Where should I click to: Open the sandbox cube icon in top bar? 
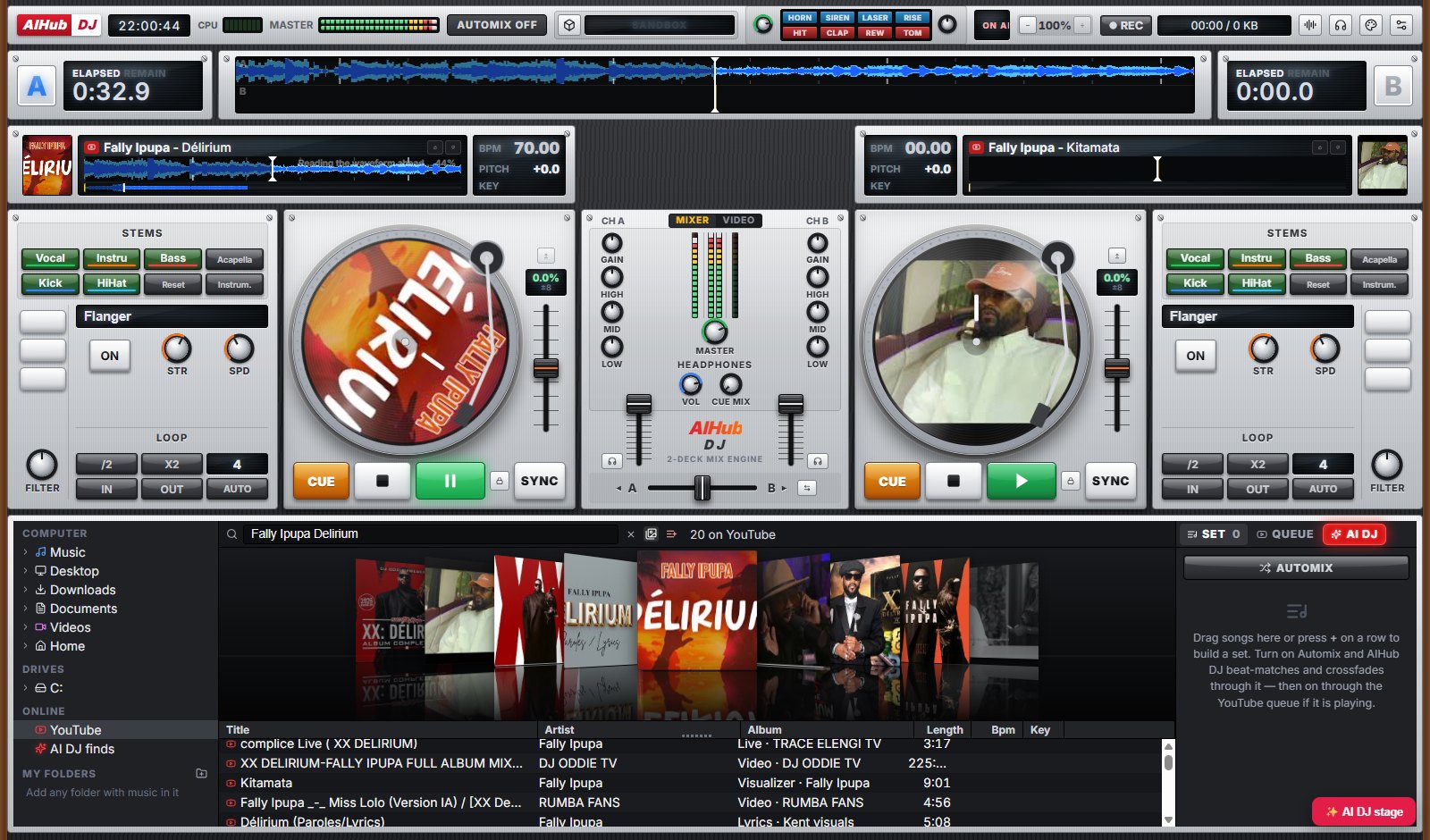click(569, 25)
